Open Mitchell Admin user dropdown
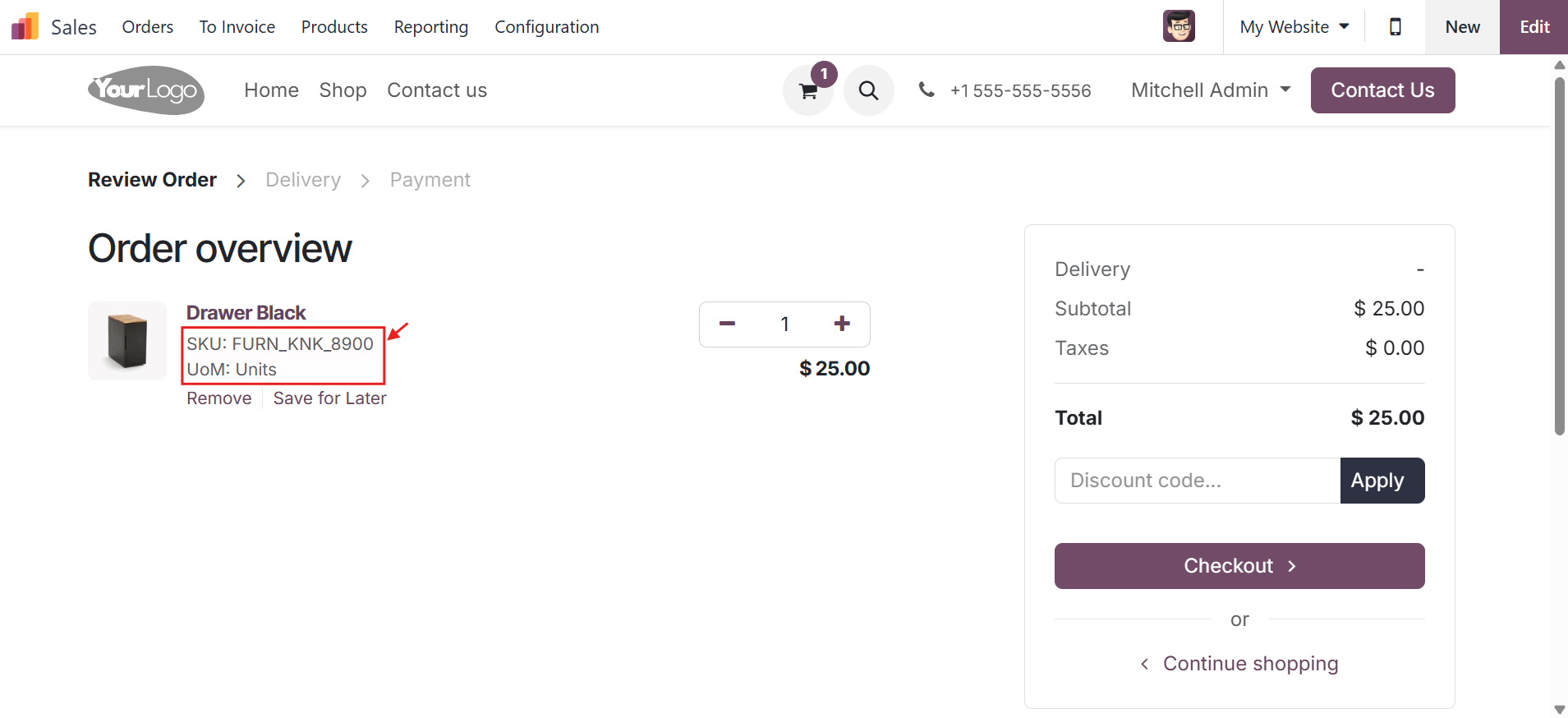The width and height of the screenshot is (1568, 718). pyautogui.click(x=1211, y=90)
